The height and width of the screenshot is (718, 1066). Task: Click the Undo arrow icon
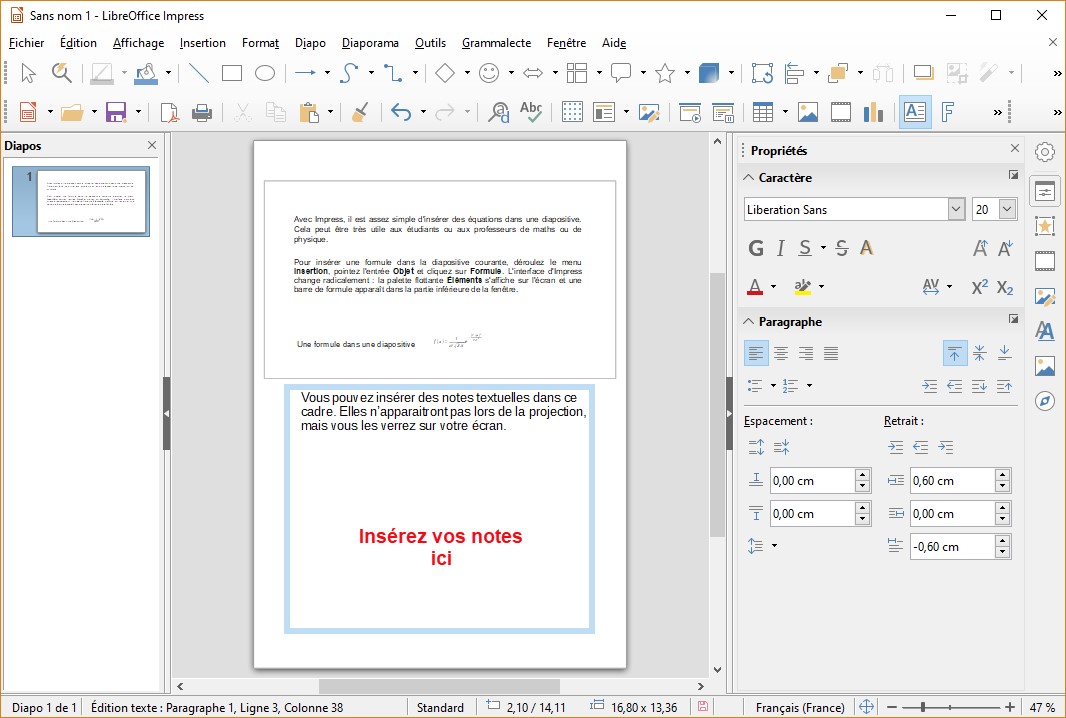pyautogui.click(x=401, y=112)
